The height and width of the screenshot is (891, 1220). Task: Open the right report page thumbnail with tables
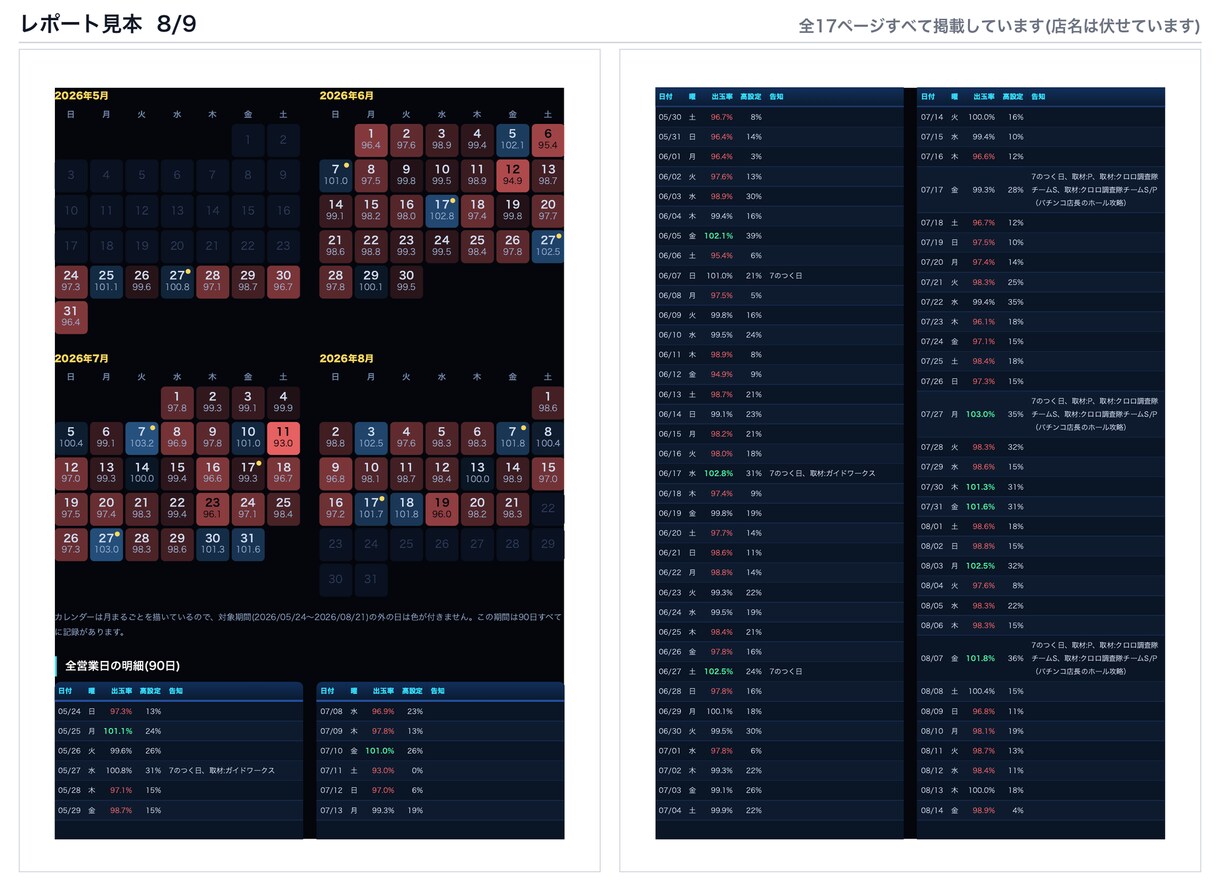pos(910,460)
